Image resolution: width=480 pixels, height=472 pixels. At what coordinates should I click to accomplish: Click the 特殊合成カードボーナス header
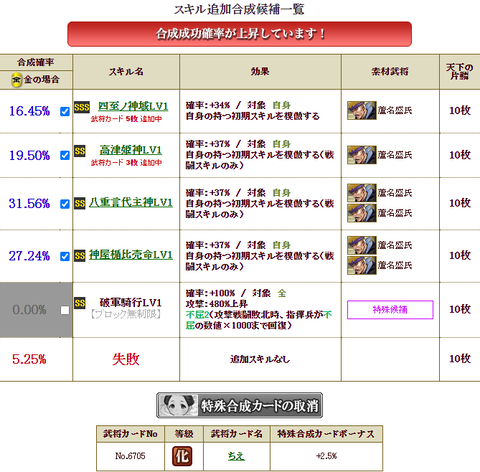point(326,434)
